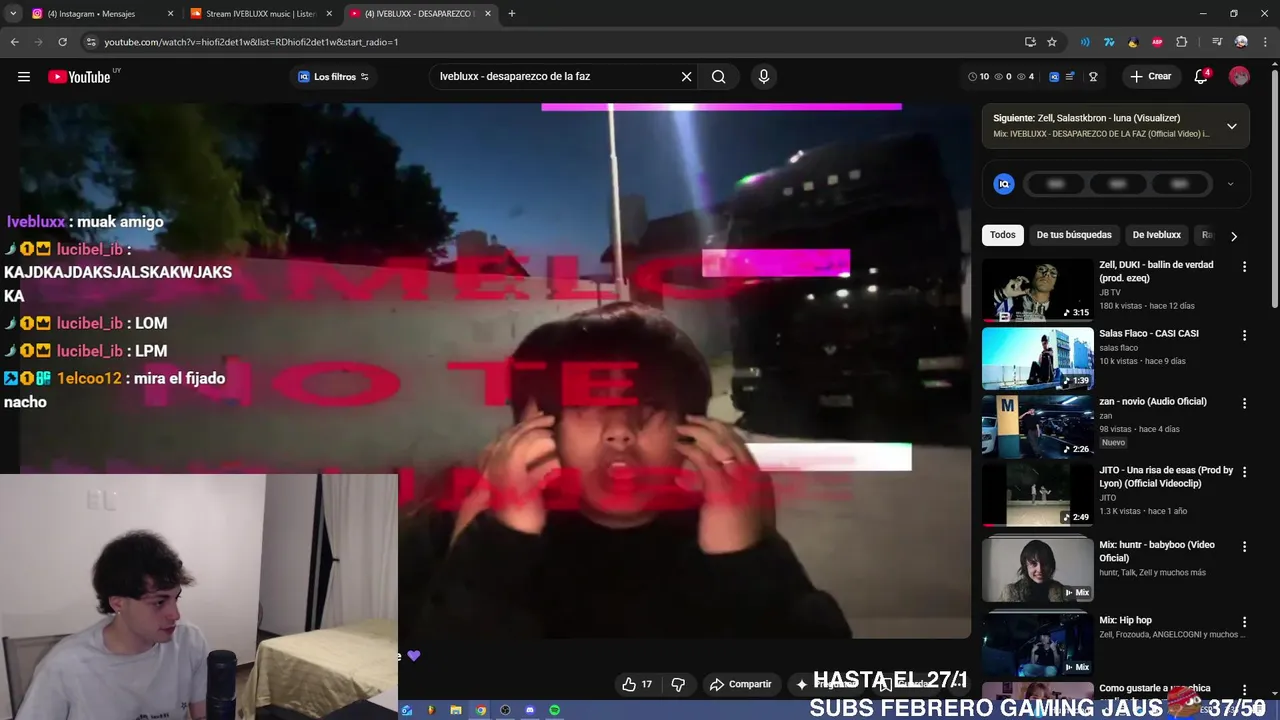Select the De Ivebluxx chip
This screenshot has height=720, width=1280.
tap(1156, 235)
